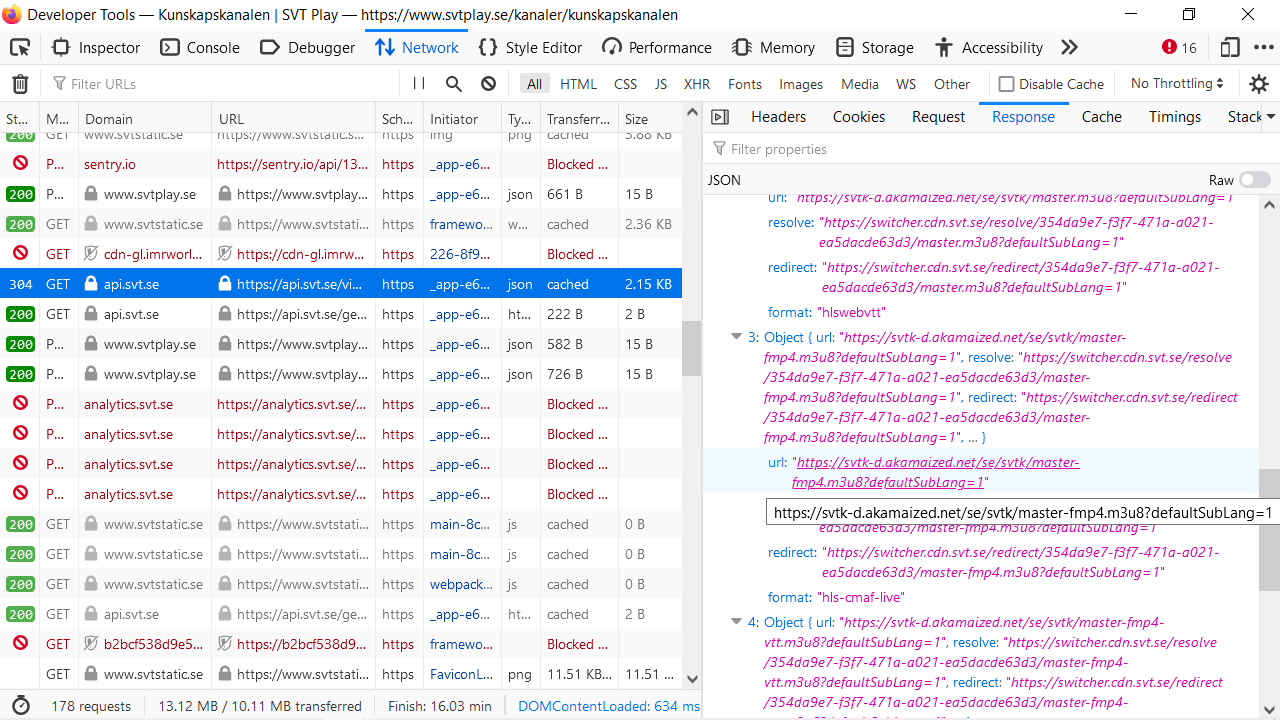Click the element picker icon
This screenshot has height=720, width=1280.
(x=20, y=48)
